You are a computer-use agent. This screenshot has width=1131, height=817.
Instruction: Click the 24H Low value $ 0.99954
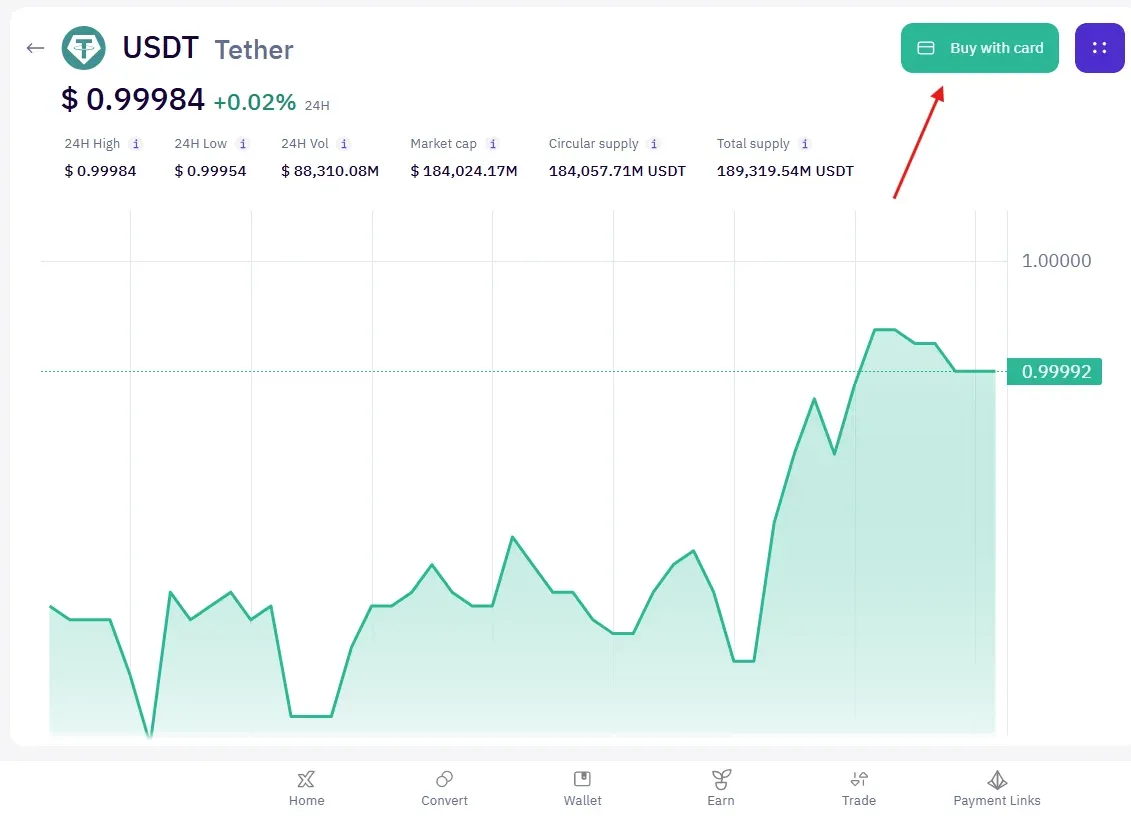(x=210, y=171)
